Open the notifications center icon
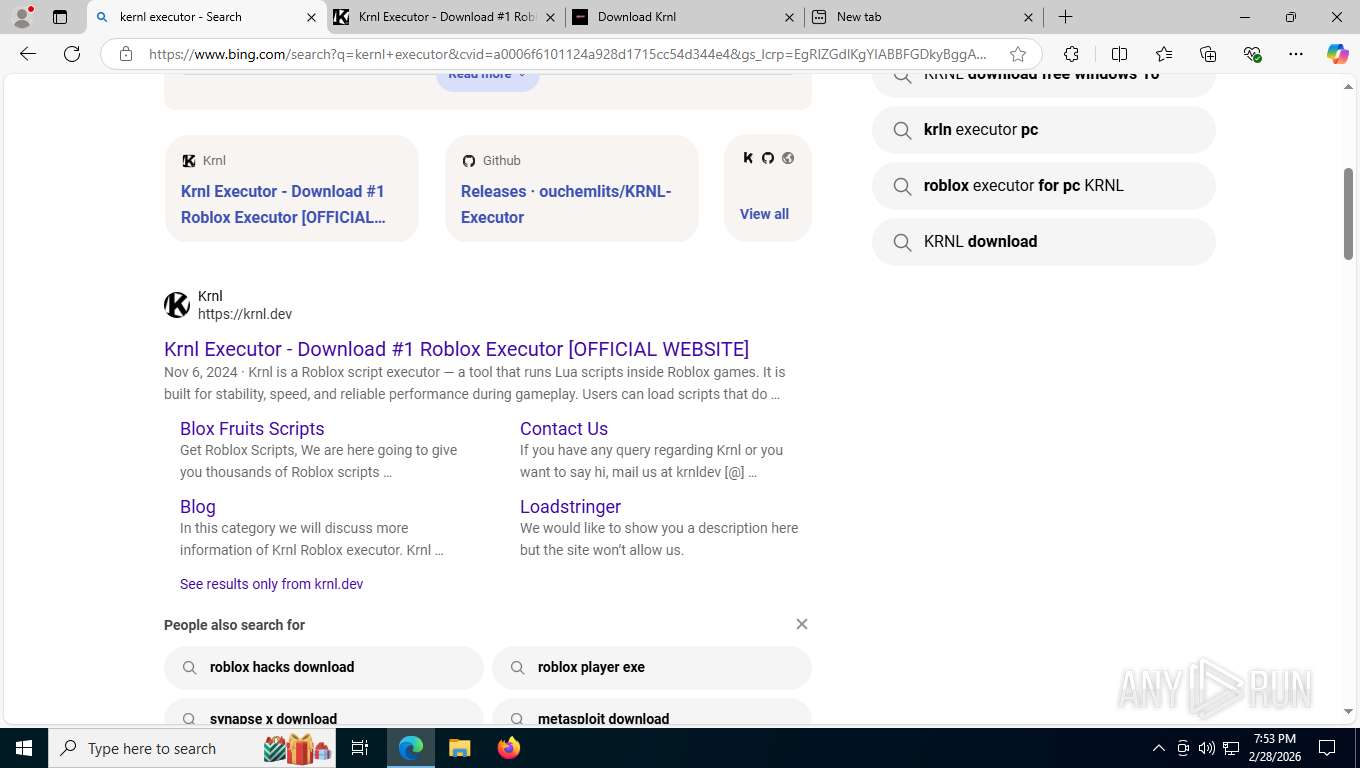The height and width of the screenshot is (768, 1360). pos(1327,748)
